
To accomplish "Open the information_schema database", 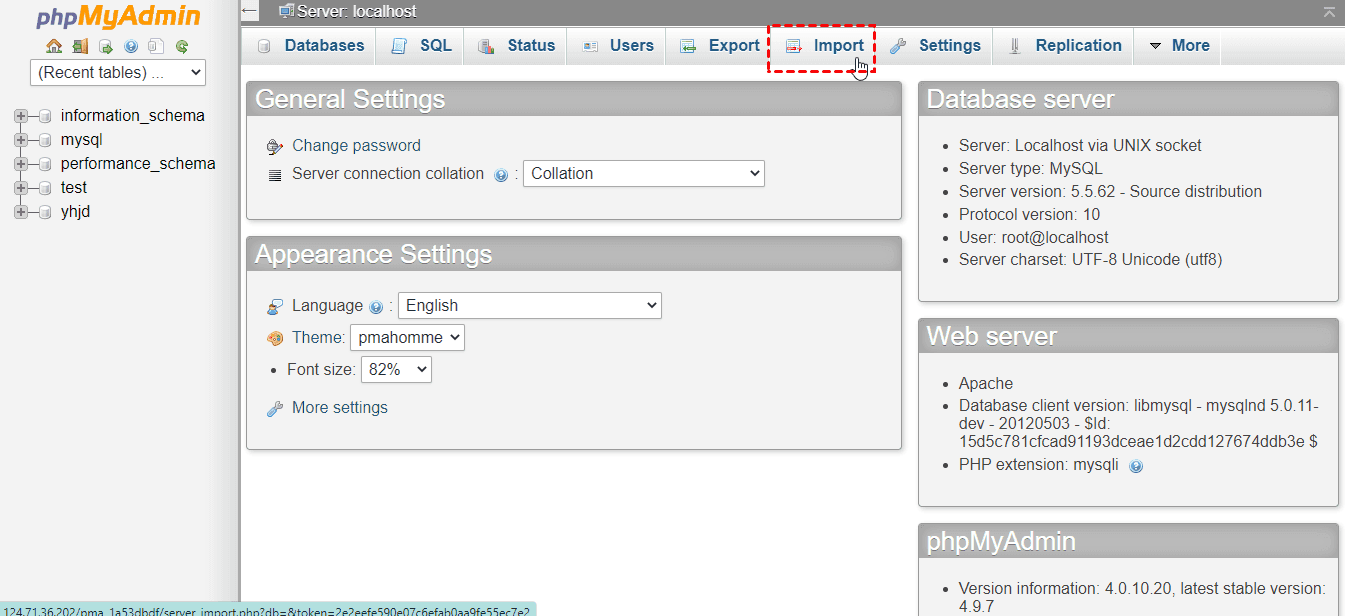I will [x=132, y=116].
